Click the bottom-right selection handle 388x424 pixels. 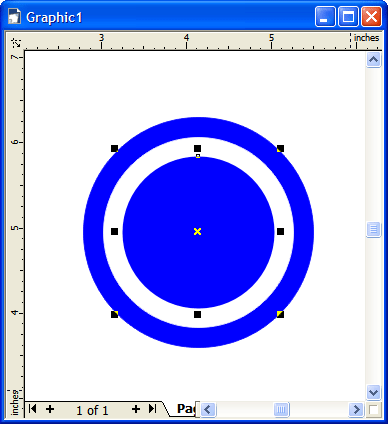tap(280, 314)
